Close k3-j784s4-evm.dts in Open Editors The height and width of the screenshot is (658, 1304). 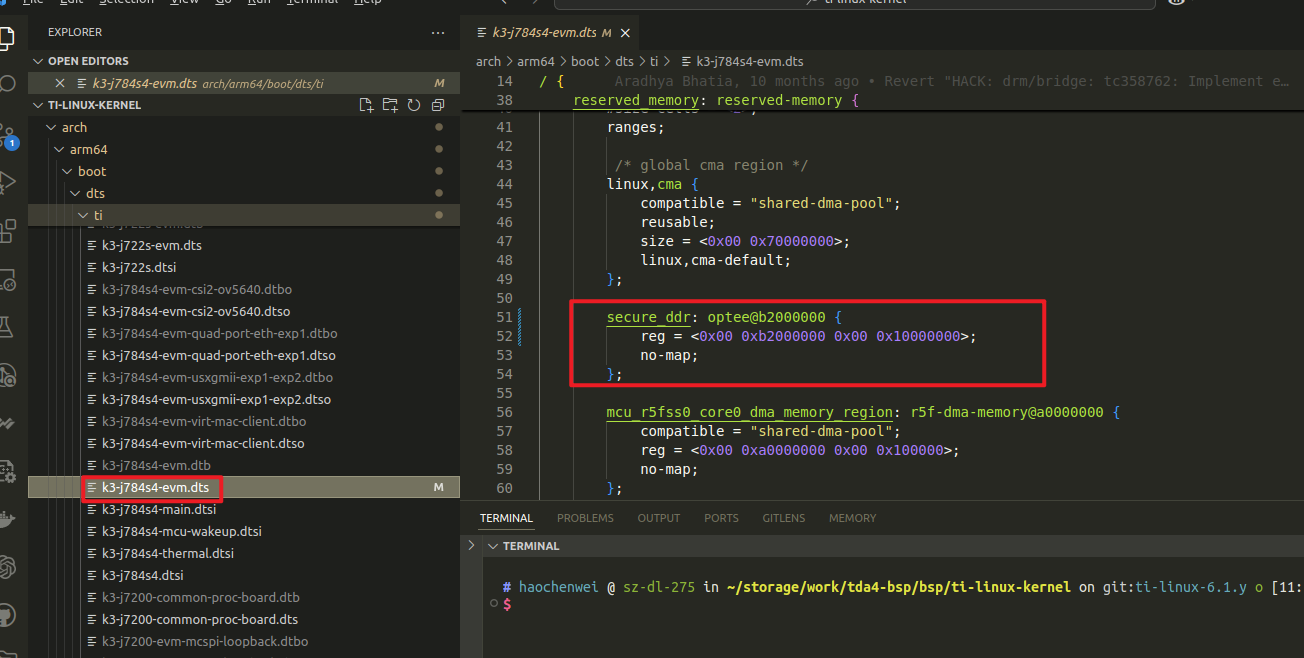(x=60, y=83)
